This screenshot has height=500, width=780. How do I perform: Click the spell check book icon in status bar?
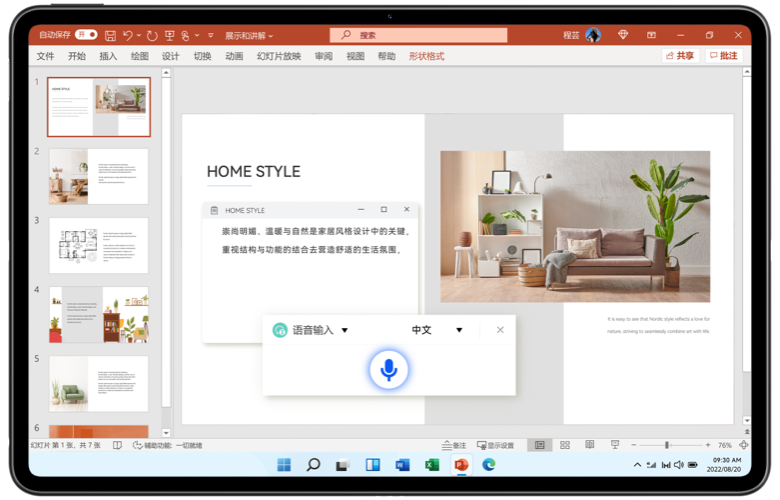pos(117,445)
